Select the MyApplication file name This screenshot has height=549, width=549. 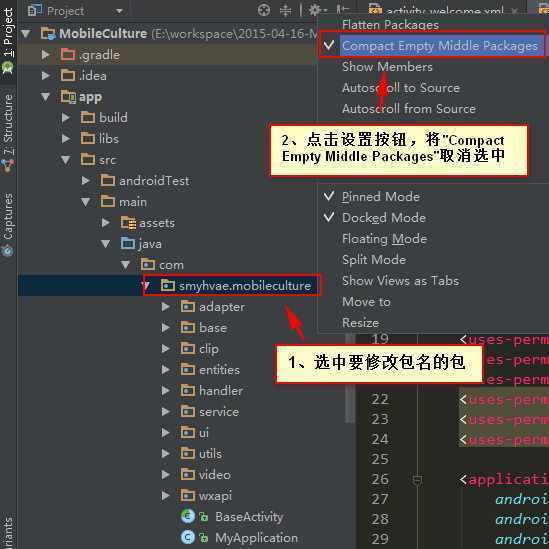click(256, 538)
